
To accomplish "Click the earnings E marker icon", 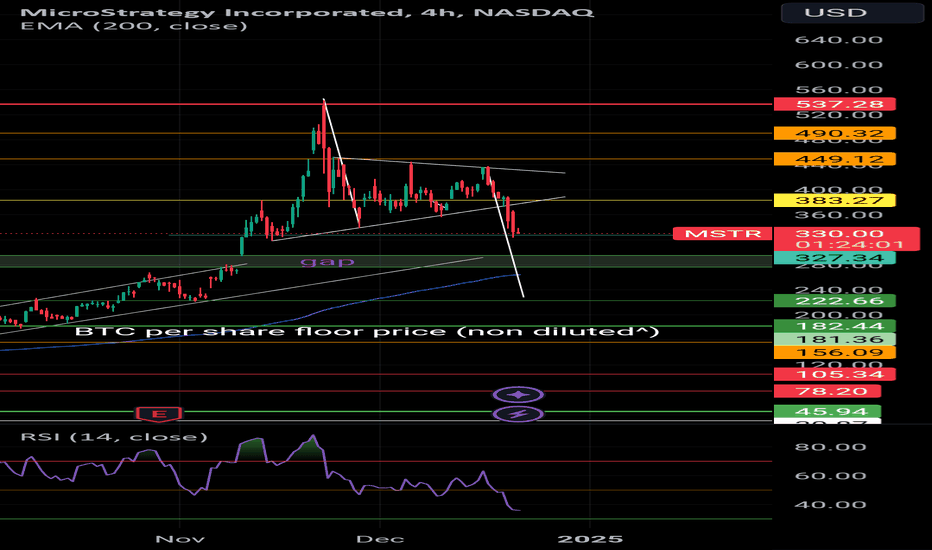I will tap(159, 413).
